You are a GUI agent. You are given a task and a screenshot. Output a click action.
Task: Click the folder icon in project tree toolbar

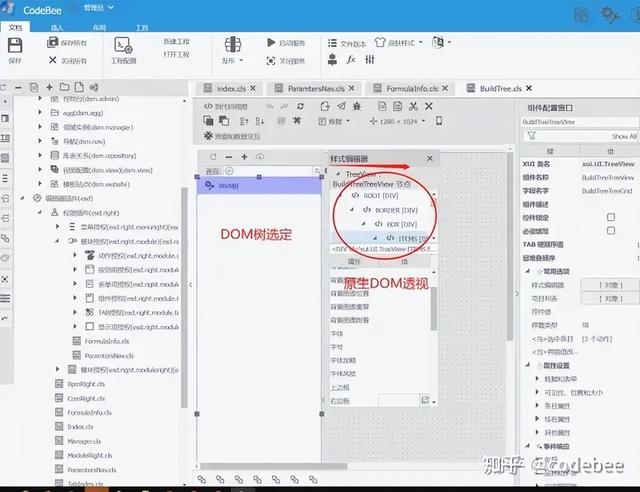click(x=64, y=87)
